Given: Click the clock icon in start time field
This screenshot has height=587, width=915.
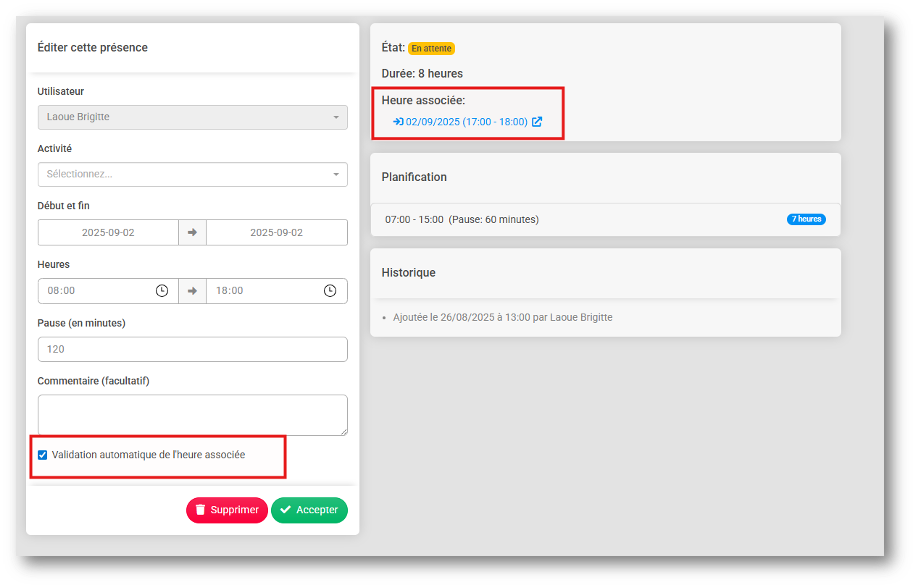Looking at the screenshot, I should pyautogui.click(x=162, y=291).
